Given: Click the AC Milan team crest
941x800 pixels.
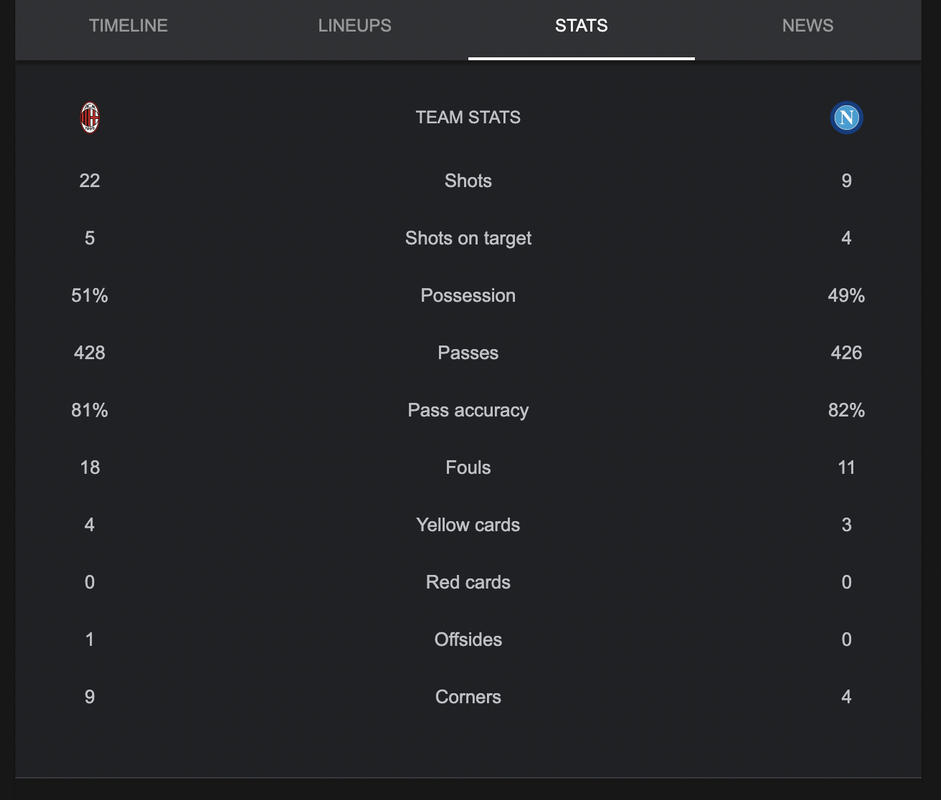Looking at the screenshot, I should tap(89, 118).
